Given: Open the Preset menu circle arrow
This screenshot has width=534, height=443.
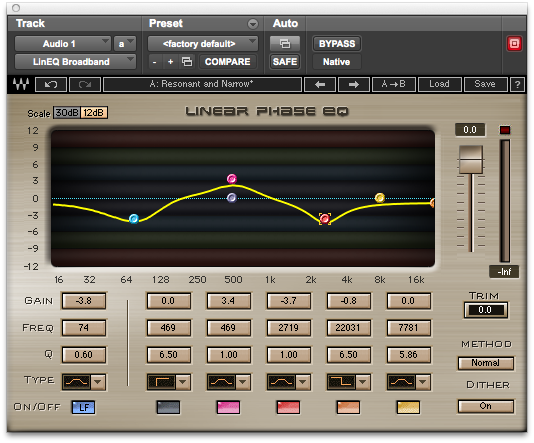Looking at the screenshot, I should click(x=253, y=24).
